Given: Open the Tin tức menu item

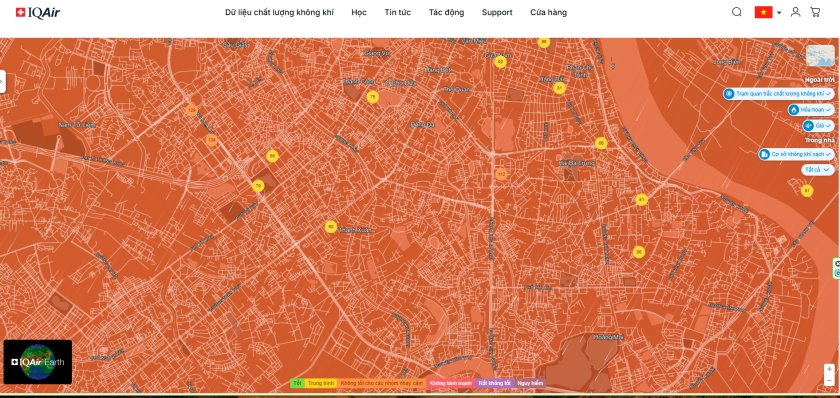Looking at the screenshot, I should click(398, 12).
